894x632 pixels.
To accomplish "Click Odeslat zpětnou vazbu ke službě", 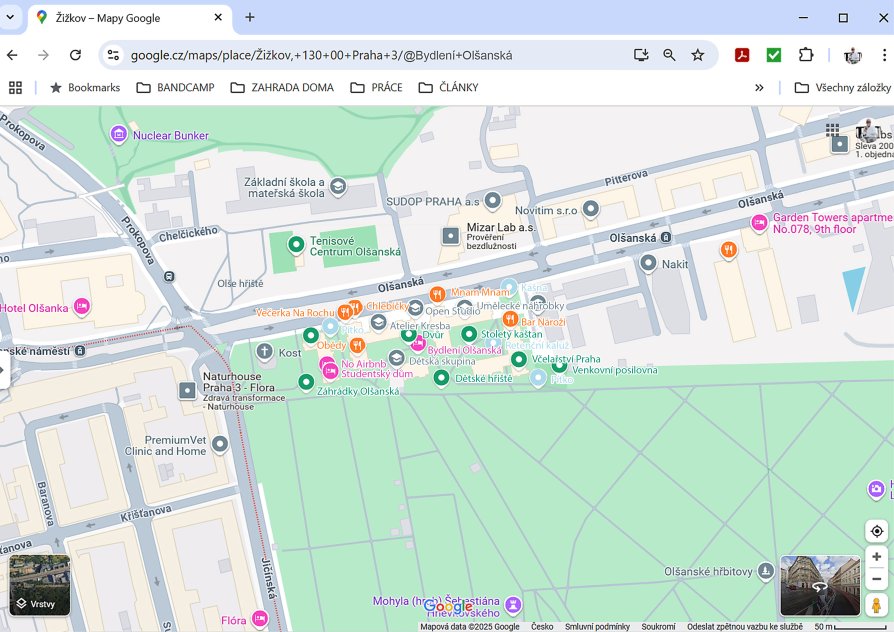I will (745, 626).
